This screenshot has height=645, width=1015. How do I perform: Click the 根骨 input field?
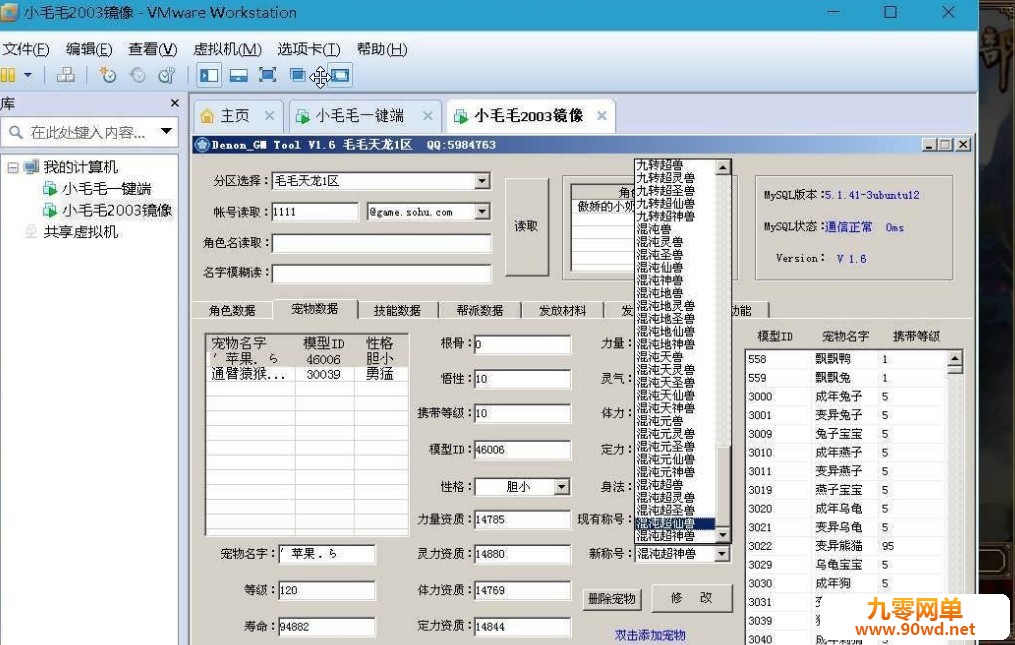[522, 344]
